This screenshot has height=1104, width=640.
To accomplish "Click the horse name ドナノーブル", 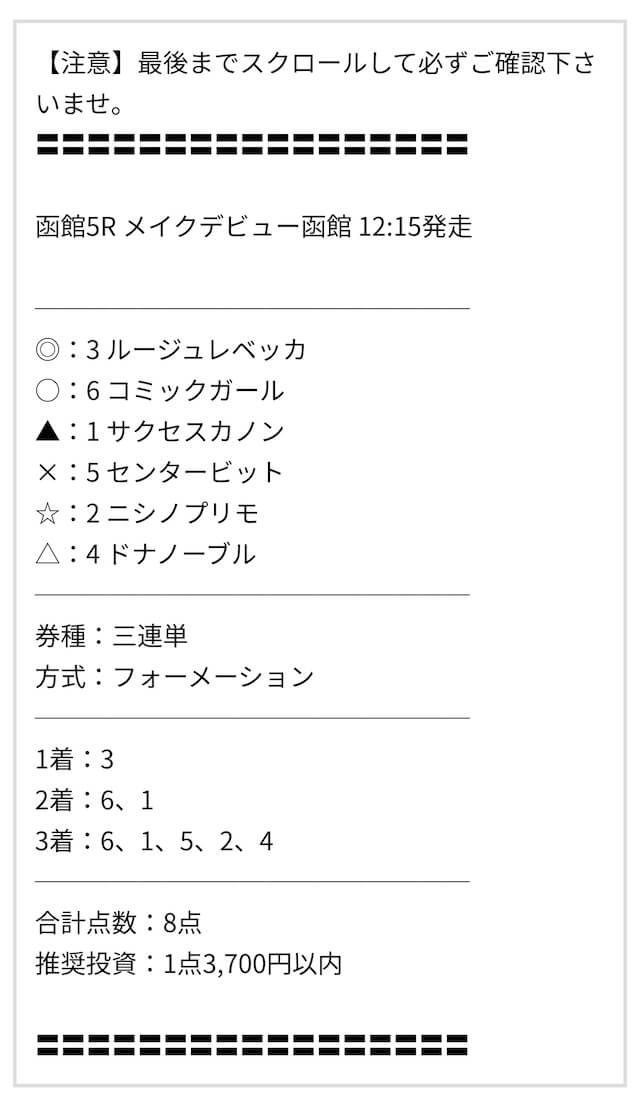I will (x=181, y=555).
